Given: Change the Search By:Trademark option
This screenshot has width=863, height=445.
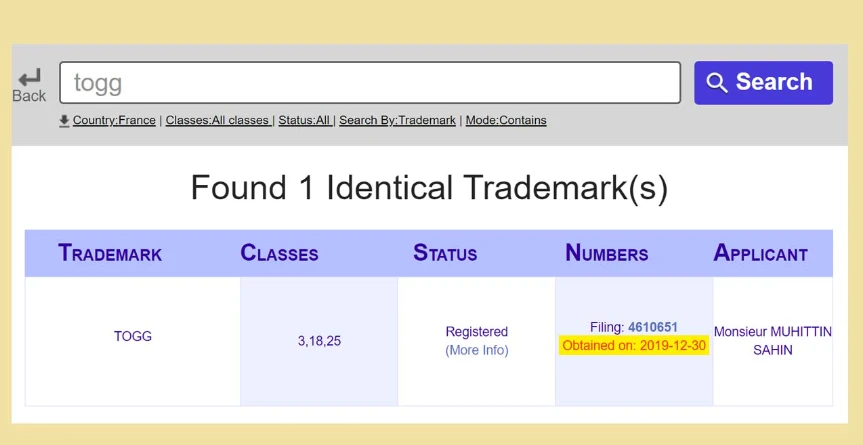Looking at the screenshot, I should click(397, 120).
